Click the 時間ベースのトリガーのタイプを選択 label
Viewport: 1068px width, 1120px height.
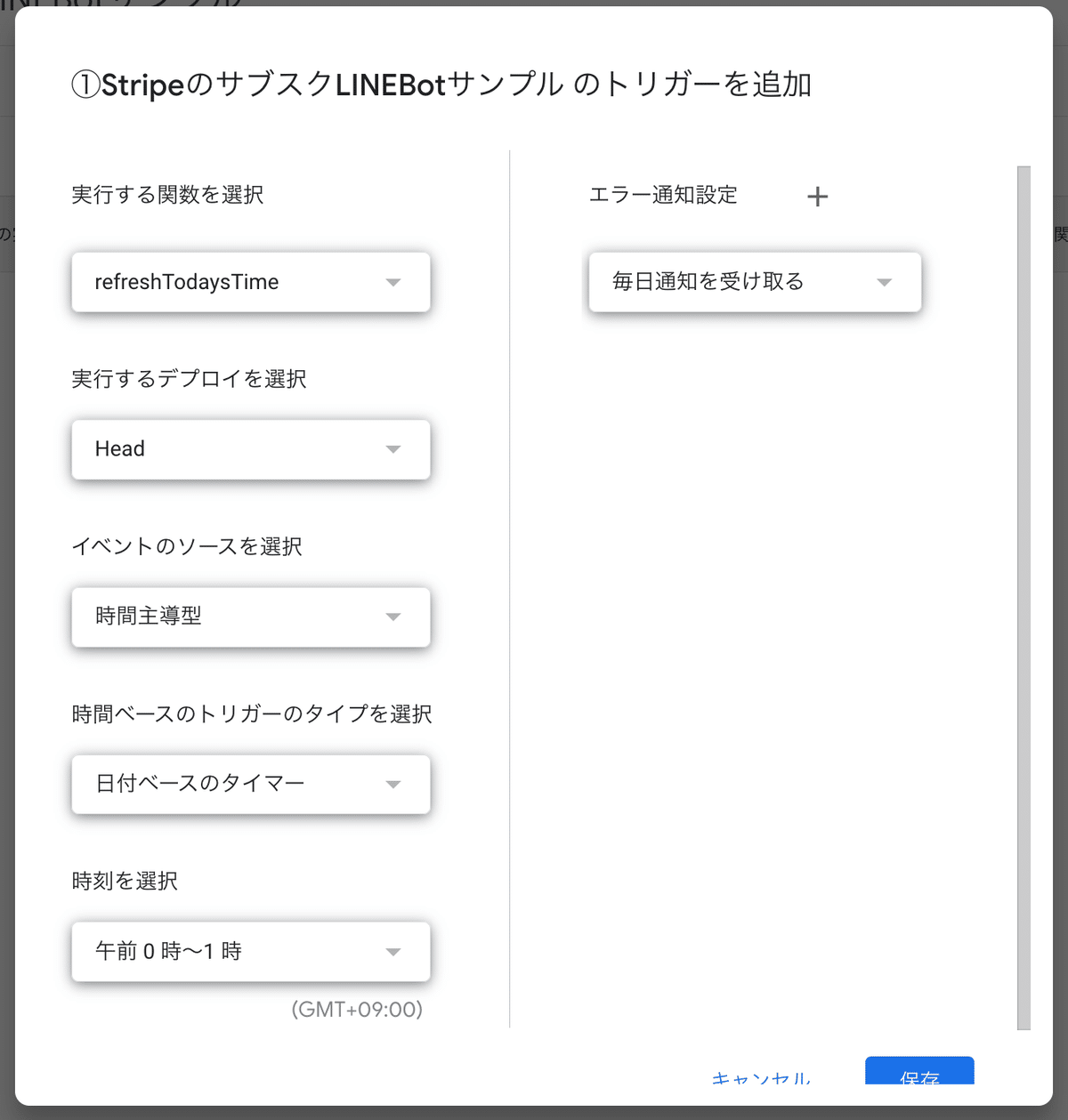[252, 713]
